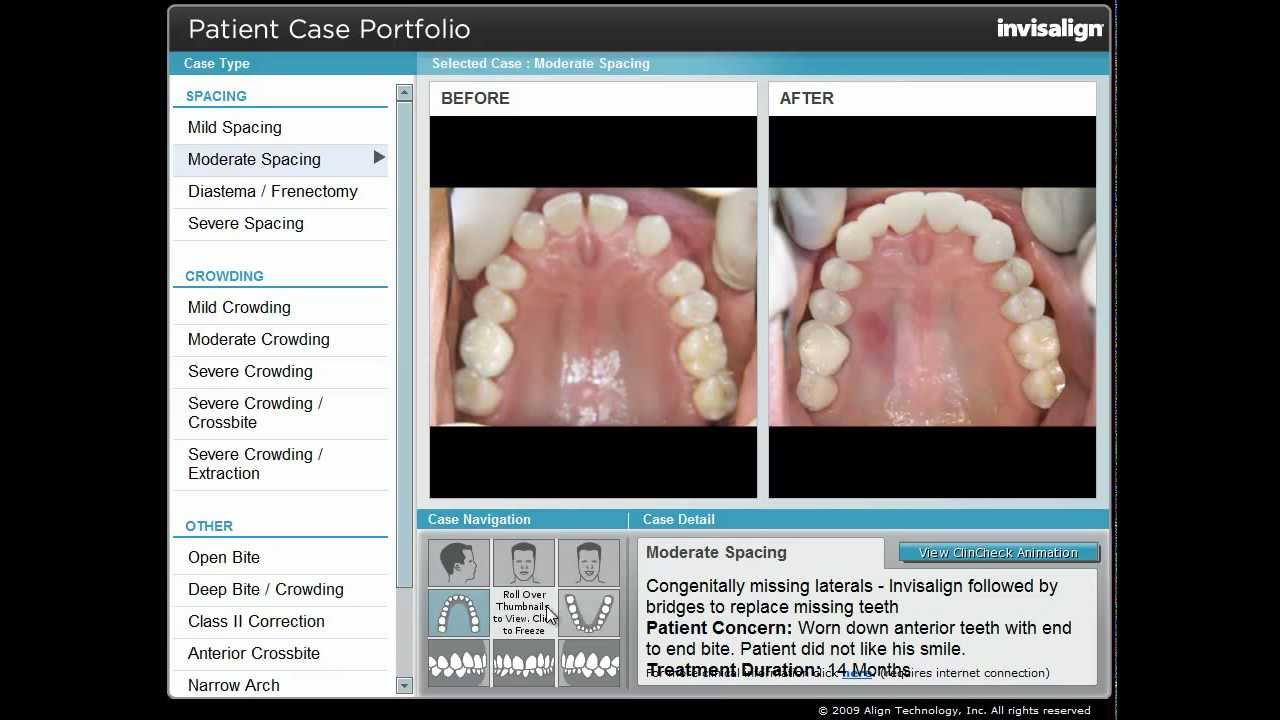Click the case list scroll down arrow
The width and height of the screenshot is (1280, 720).
[404, 686]
